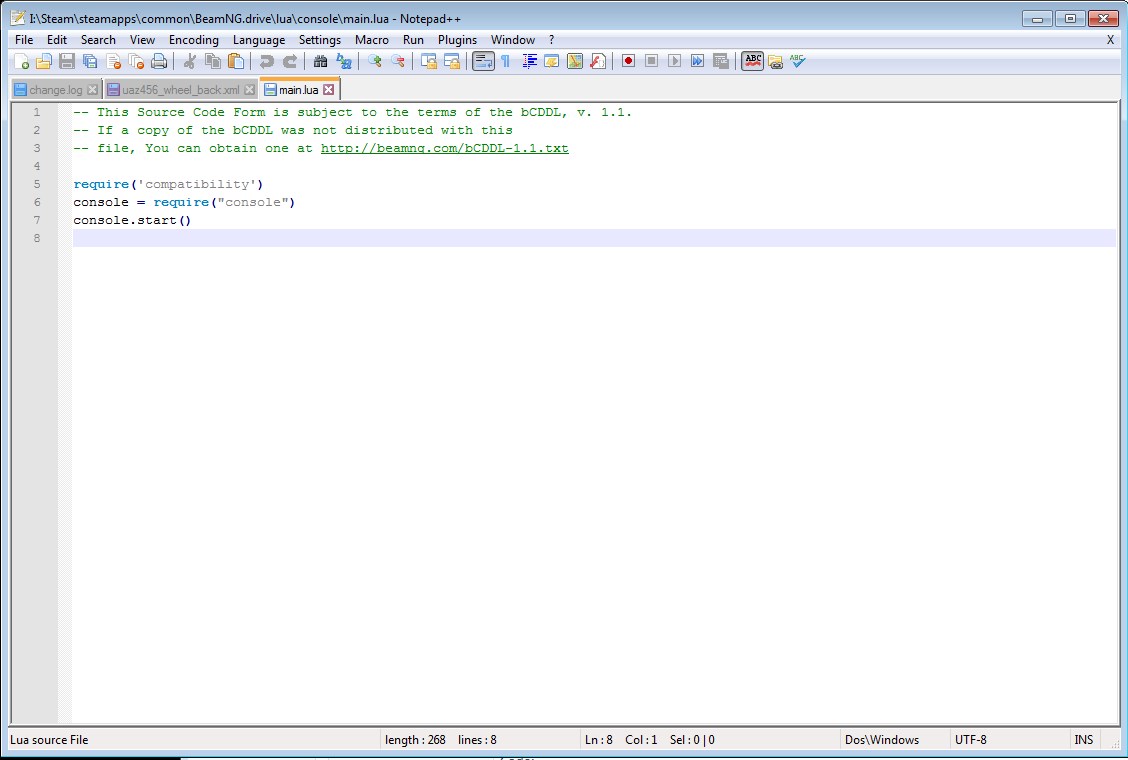Viewport: 1128px width, 760px height.
Task: Click Run a Macro Multiple Times icon
Action: tap(698, 61)
